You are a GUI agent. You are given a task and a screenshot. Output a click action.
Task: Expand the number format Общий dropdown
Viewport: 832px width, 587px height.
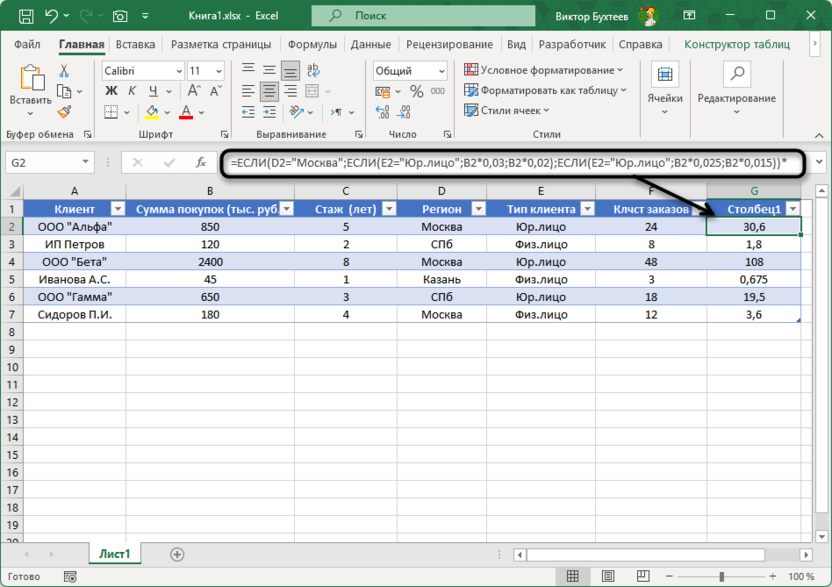[440, 71]
